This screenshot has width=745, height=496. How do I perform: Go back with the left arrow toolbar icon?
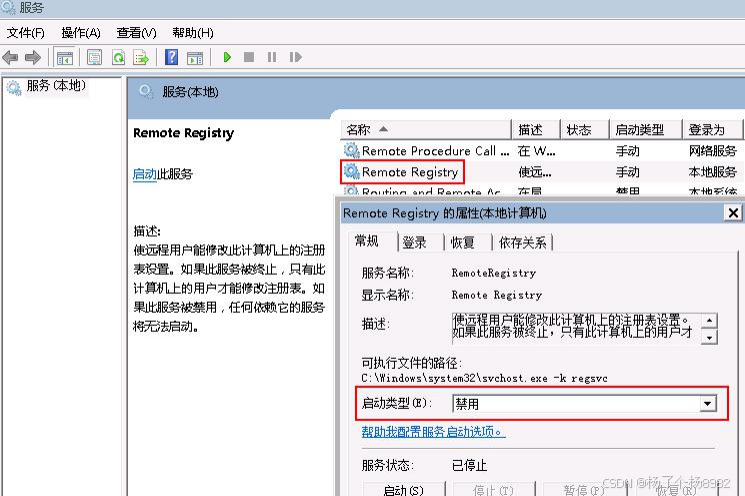[x=10, y=57]
